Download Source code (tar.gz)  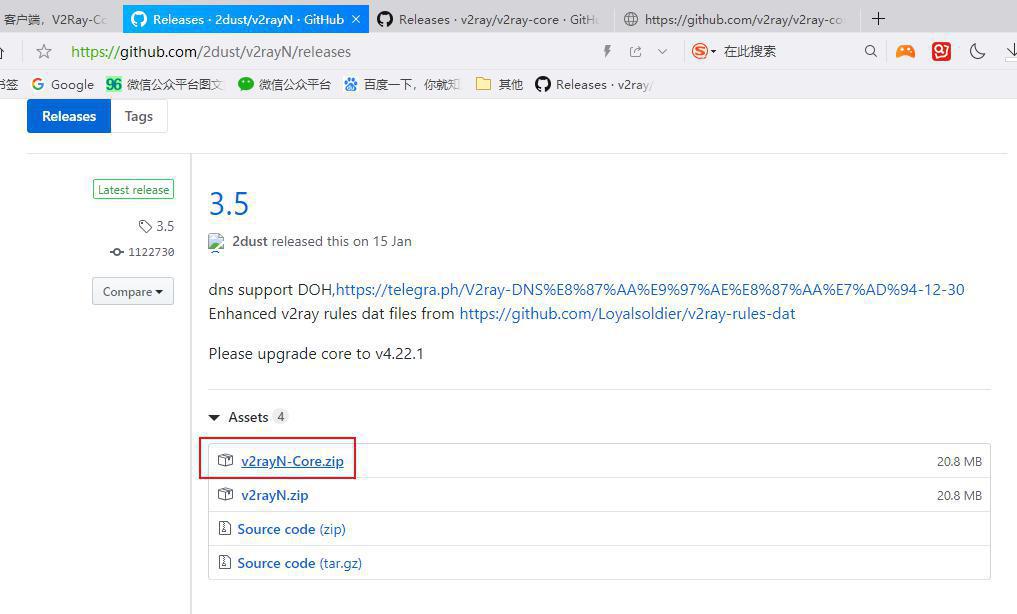pos(299,563)
